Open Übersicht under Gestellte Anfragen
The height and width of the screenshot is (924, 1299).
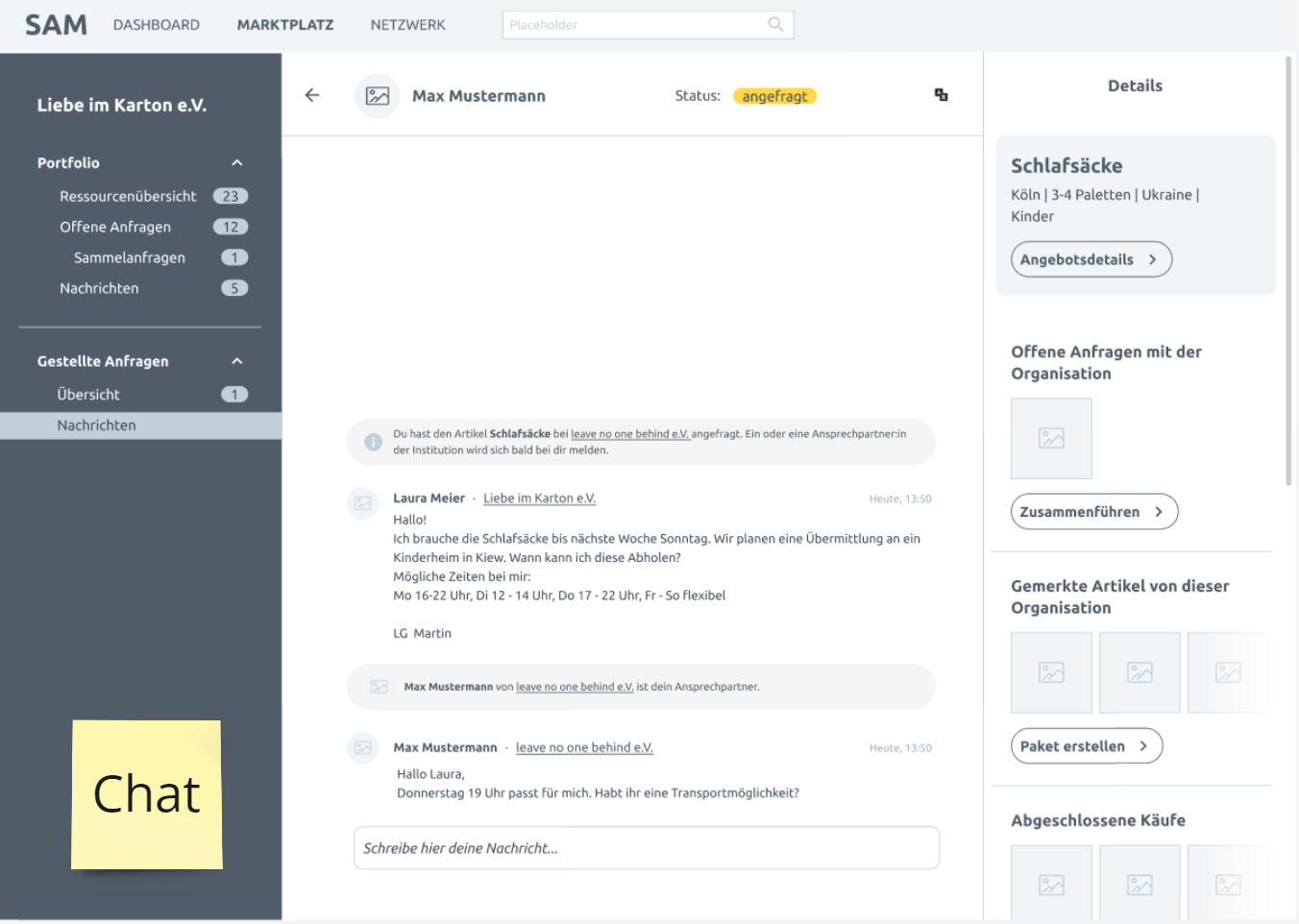tap(88, 395)
